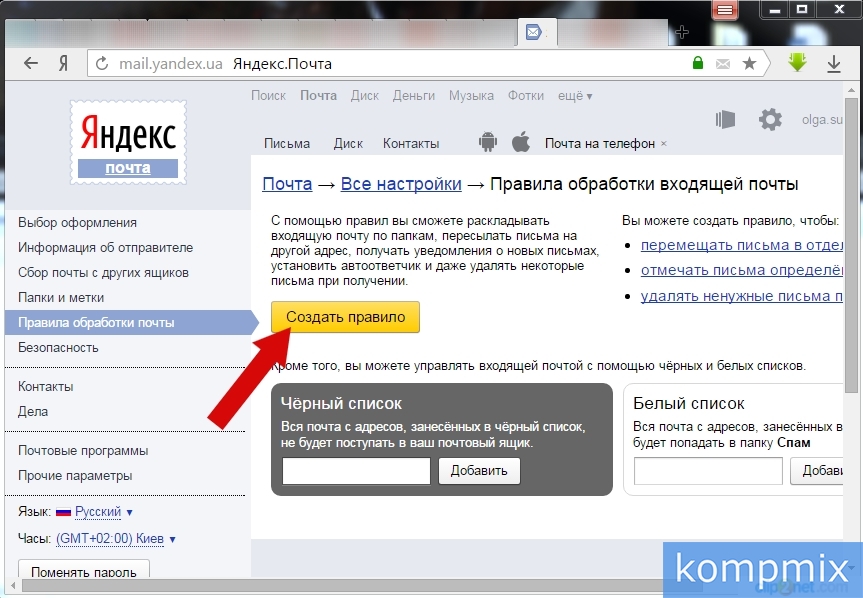The height and width of the screenshot is (598, 863).
Task: Click the 'Почта' breadcrumb link
Action: click(x=287, y=184)
